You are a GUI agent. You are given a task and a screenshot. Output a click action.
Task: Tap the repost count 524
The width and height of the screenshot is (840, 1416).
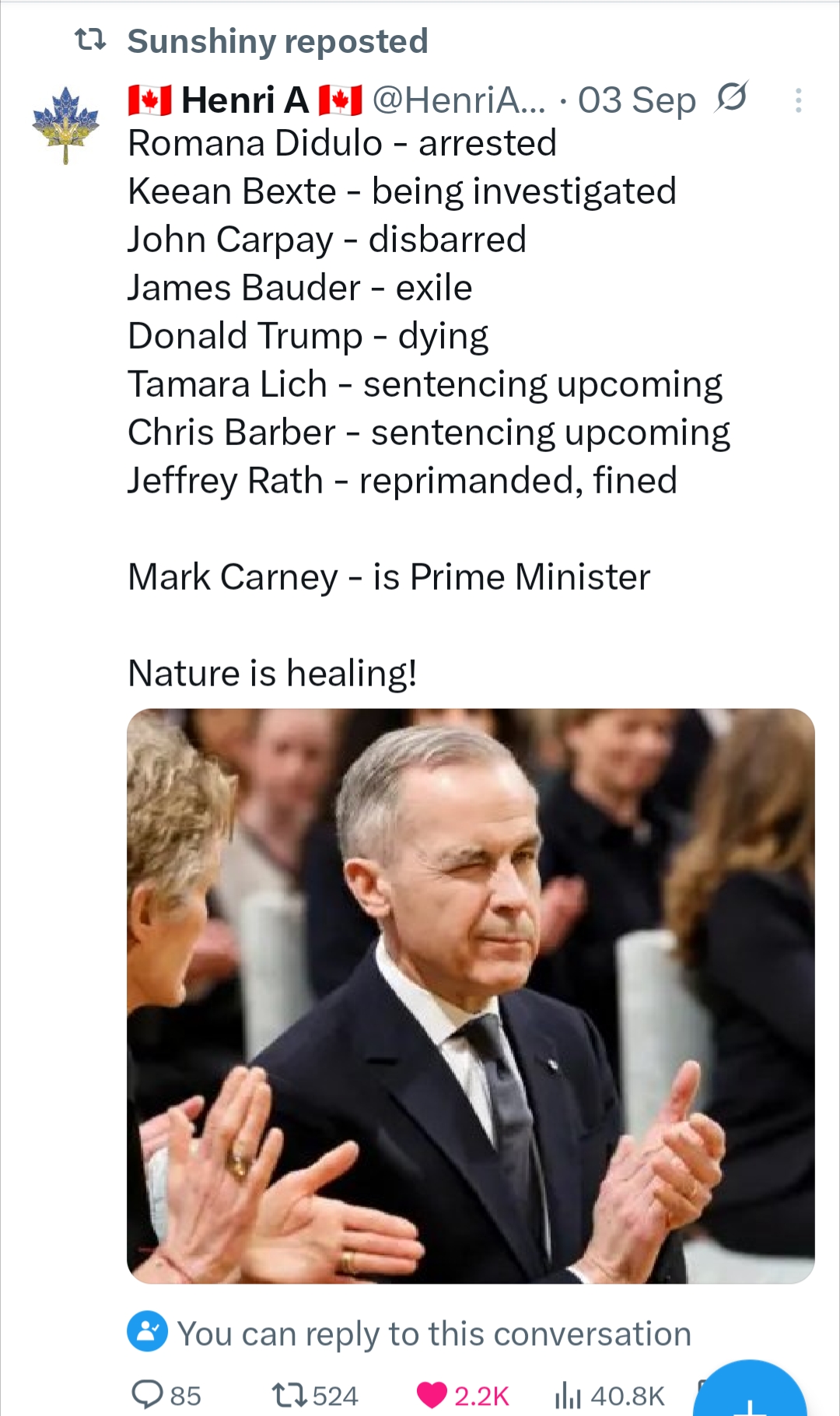[335, 1396]
